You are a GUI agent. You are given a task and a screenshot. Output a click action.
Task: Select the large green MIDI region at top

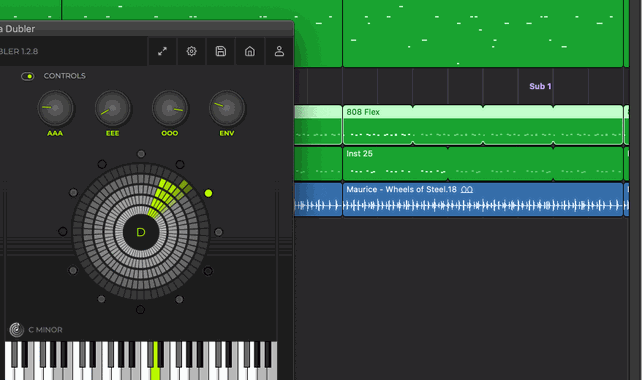click(x=483, y=33)
